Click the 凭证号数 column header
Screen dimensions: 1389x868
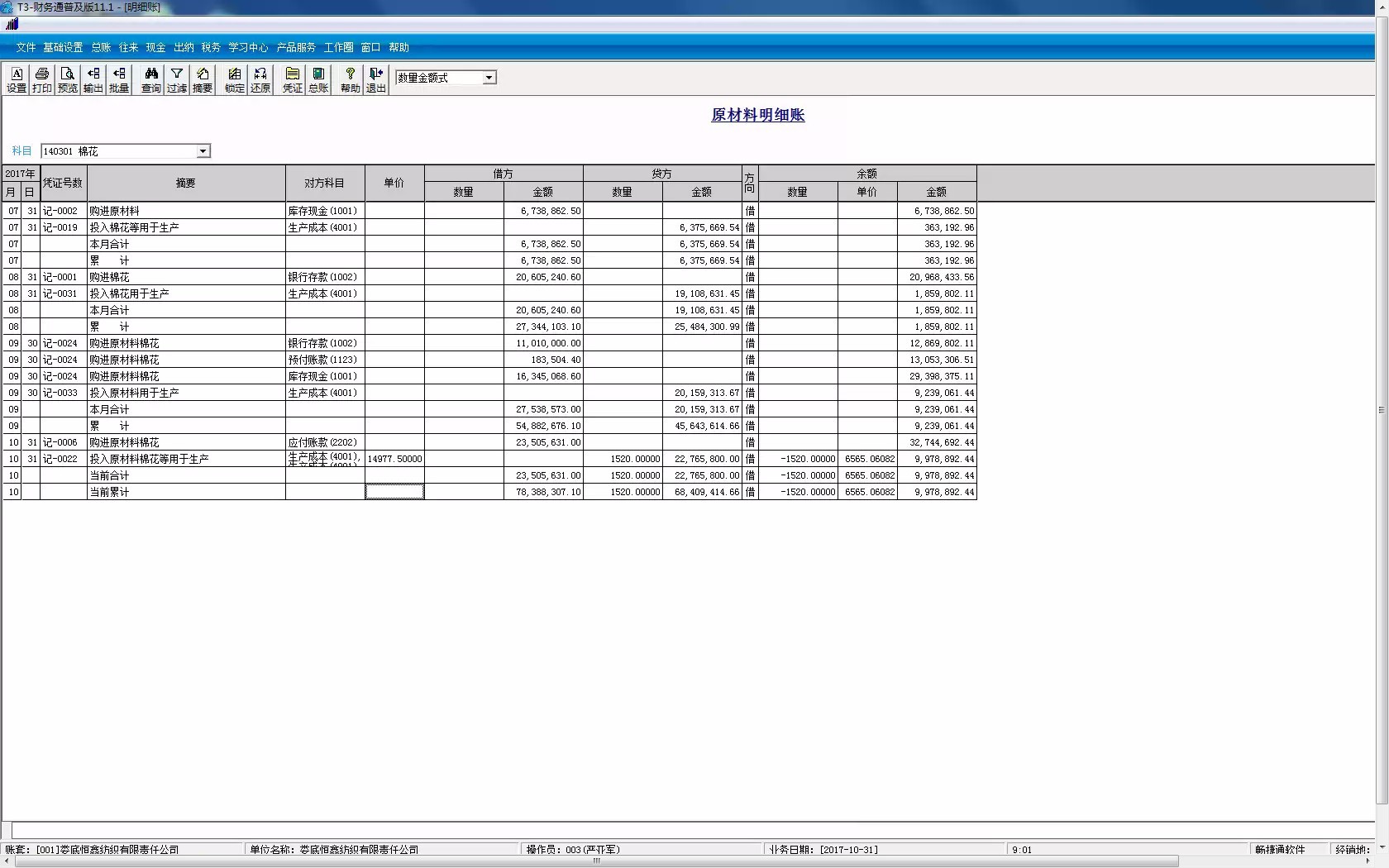[63, 183]
